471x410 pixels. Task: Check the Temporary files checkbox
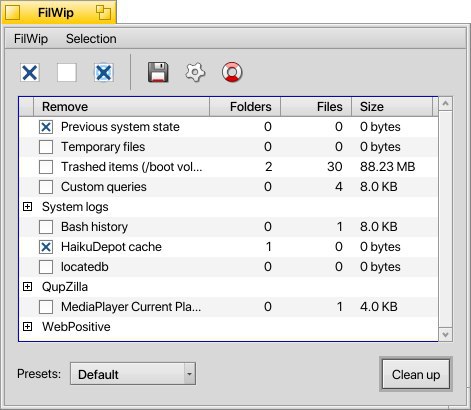46,147
